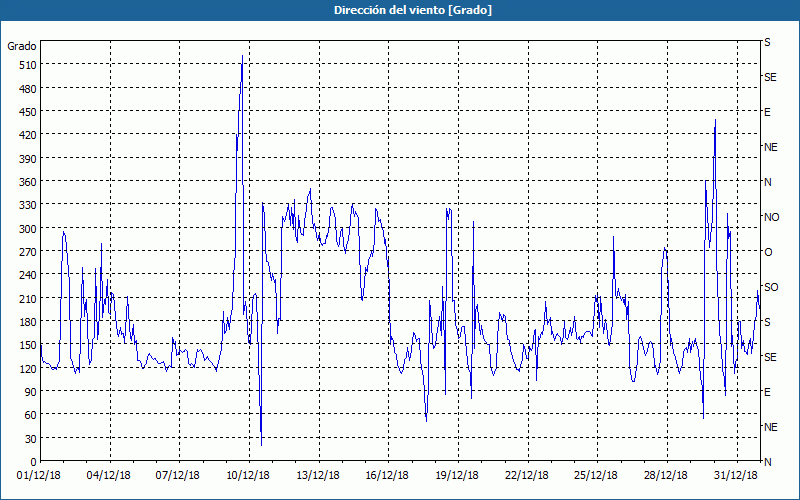Click the 420 value on the y-axis
The height and width of the screenshot is (500, 800).
28,135
